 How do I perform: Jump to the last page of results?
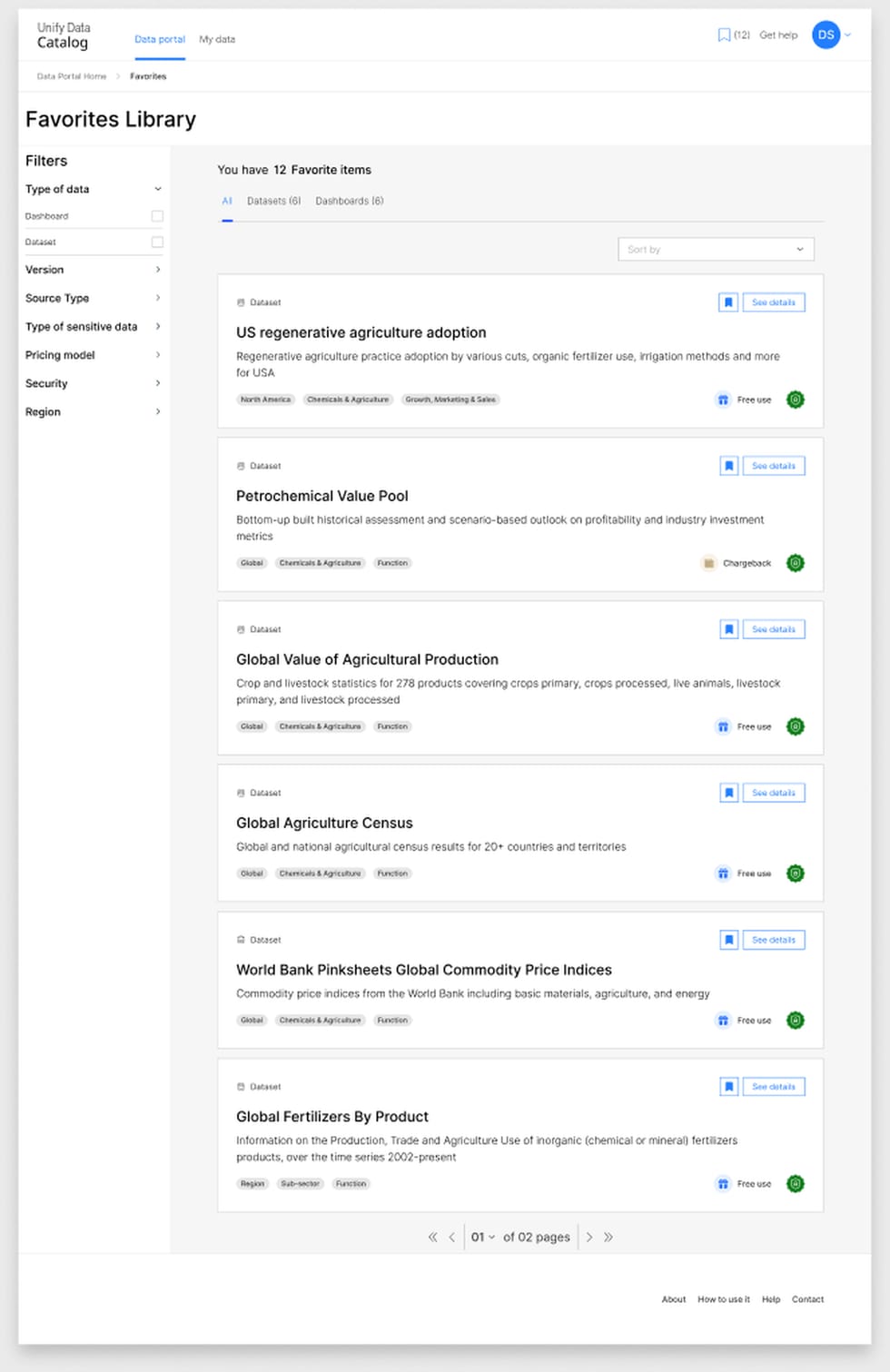click(608, 1237)
